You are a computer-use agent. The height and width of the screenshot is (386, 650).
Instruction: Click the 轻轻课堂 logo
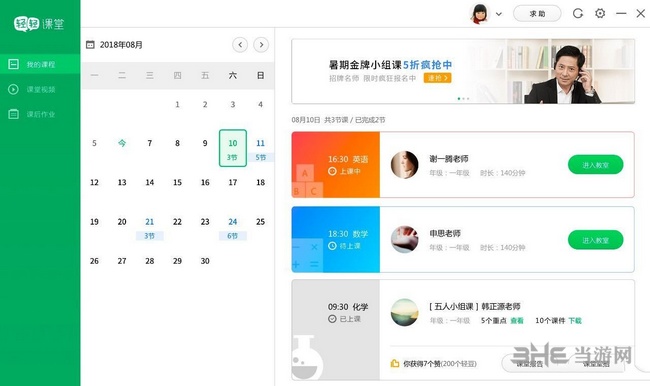(x=39, y=24)
